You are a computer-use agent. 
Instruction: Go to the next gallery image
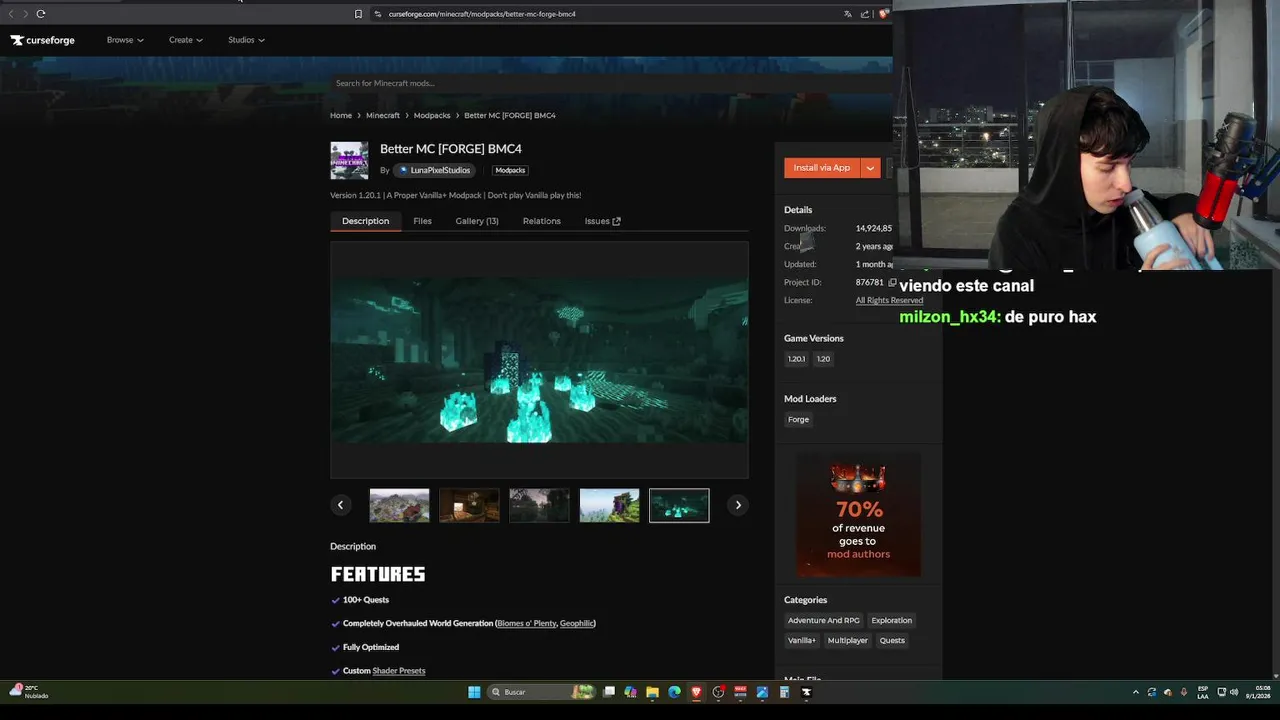click(x=738, y=505)
